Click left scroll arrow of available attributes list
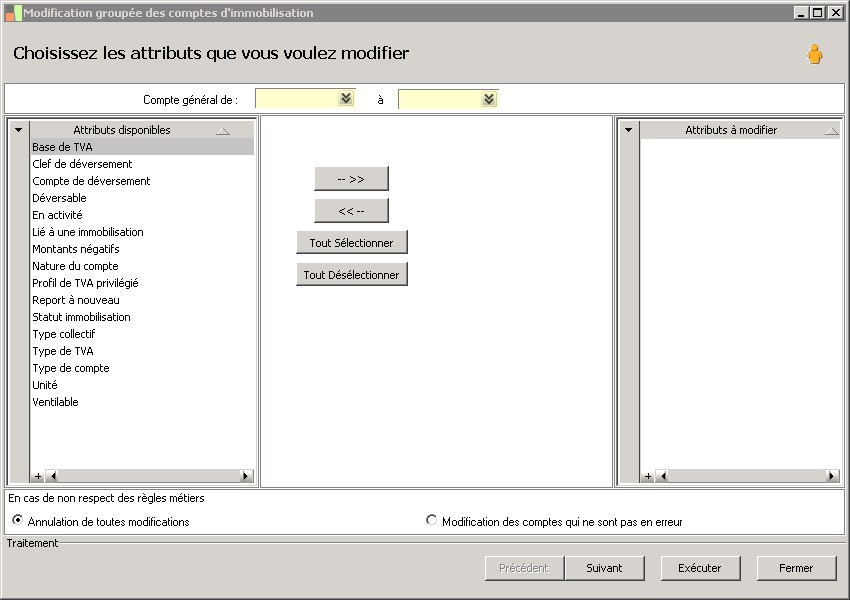Viewport: 850px width, 600px height. tap(52, 476)
